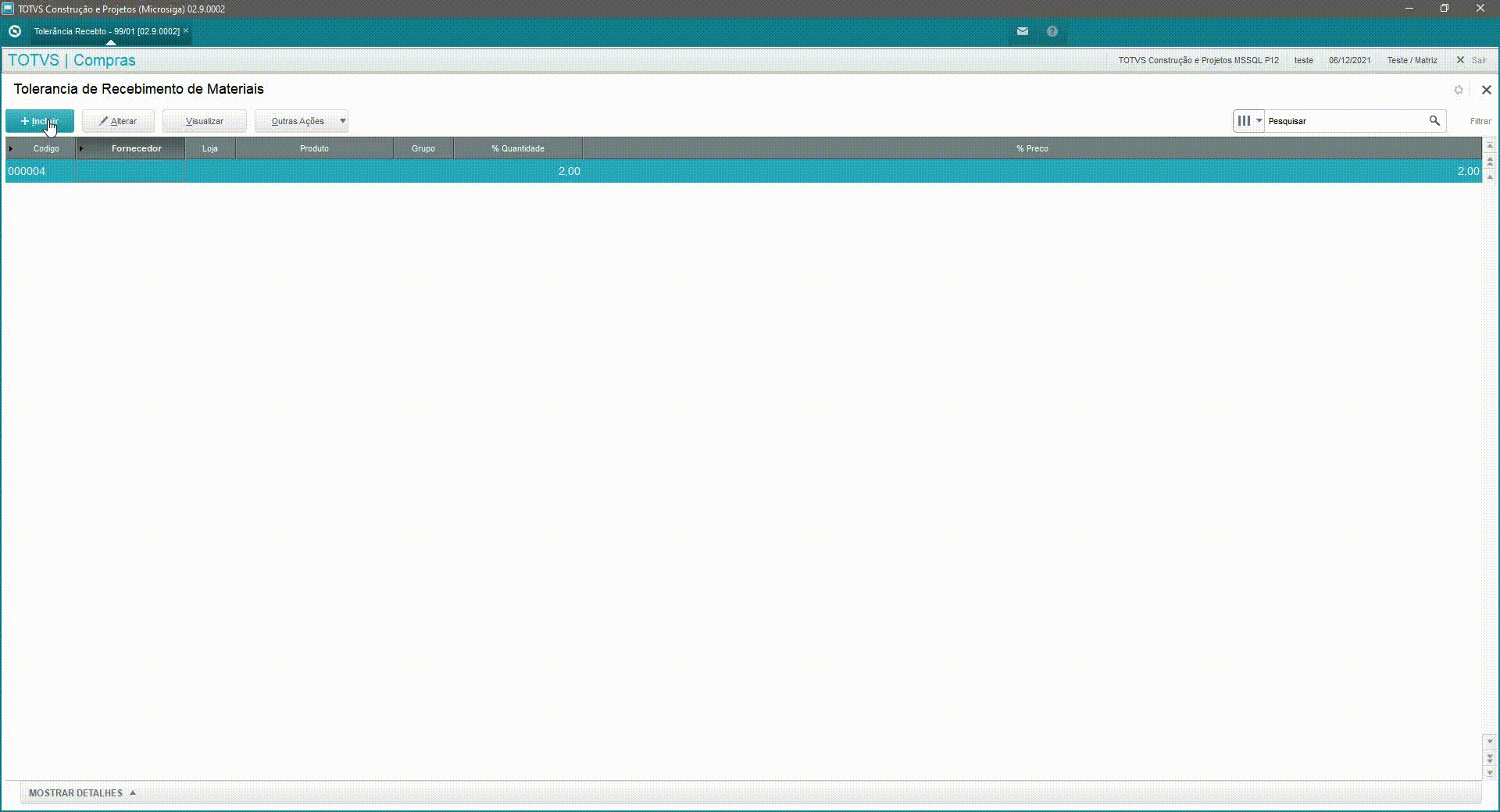This screenshot has height=812, width=1500.
Task: Open the column selector icon beside search
Action: (x=1249, y=121)
